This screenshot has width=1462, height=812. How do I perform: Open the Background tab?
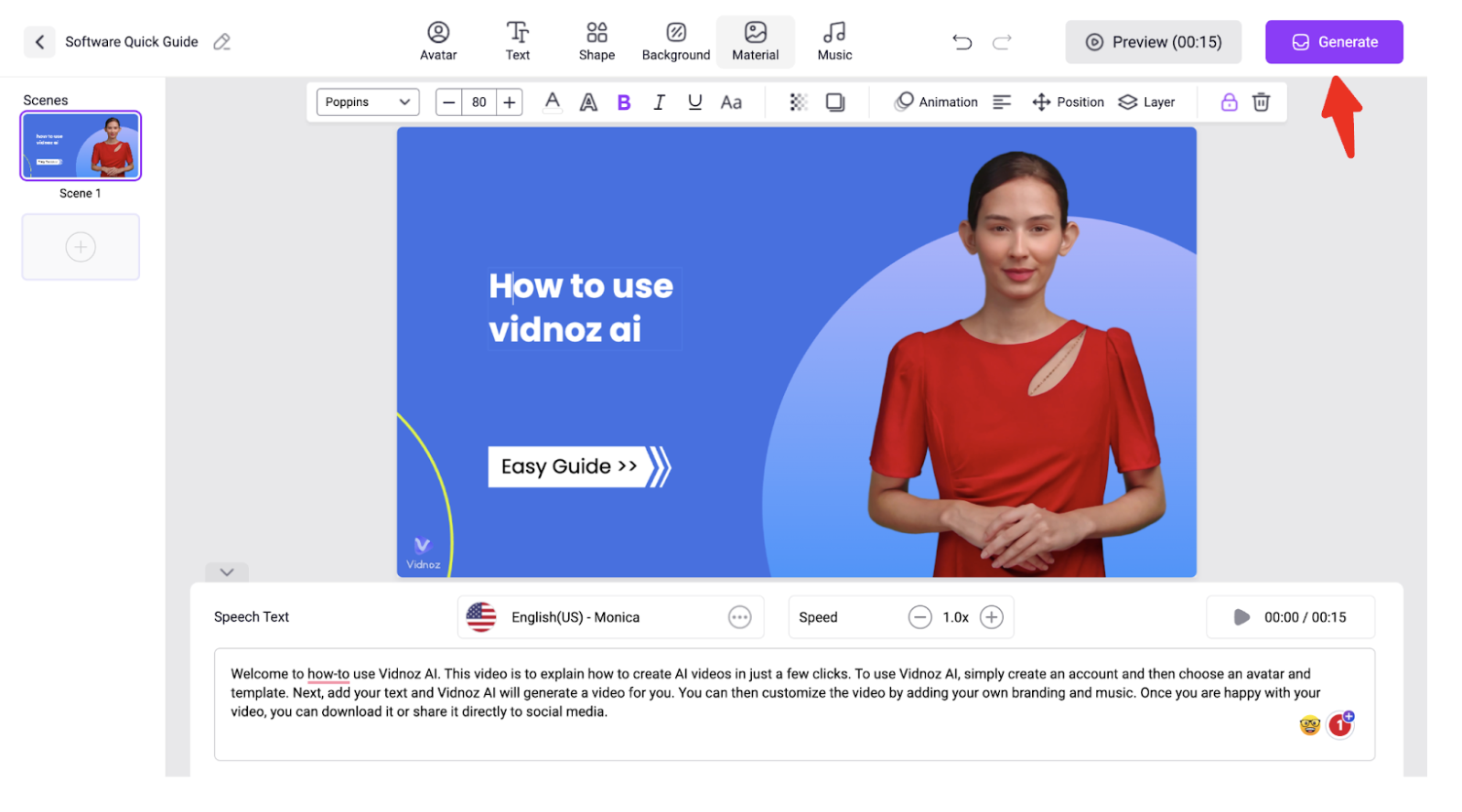(676, 42)
